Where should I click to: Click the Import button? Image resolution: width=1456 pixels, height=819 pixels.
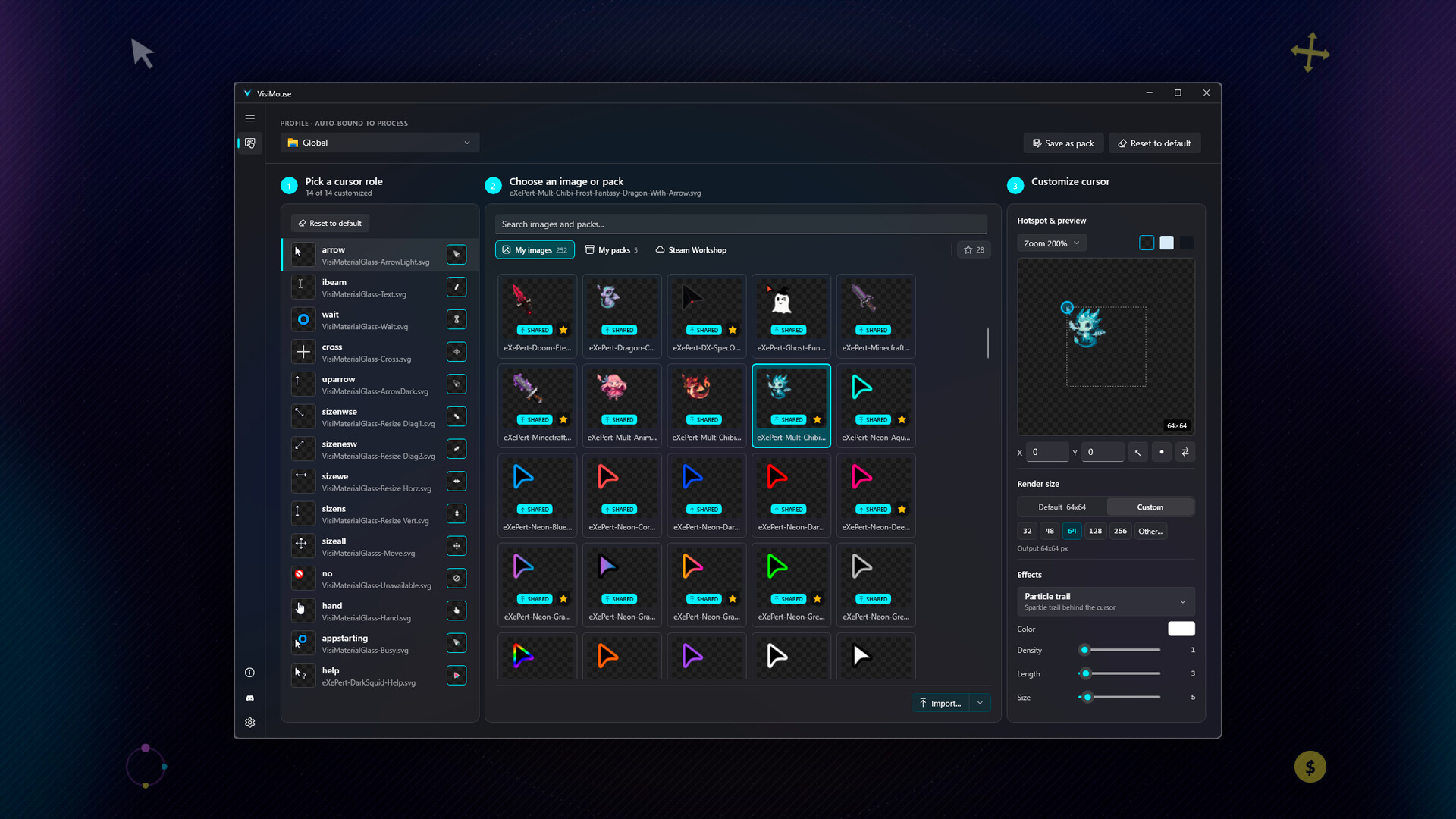(940, 703)
